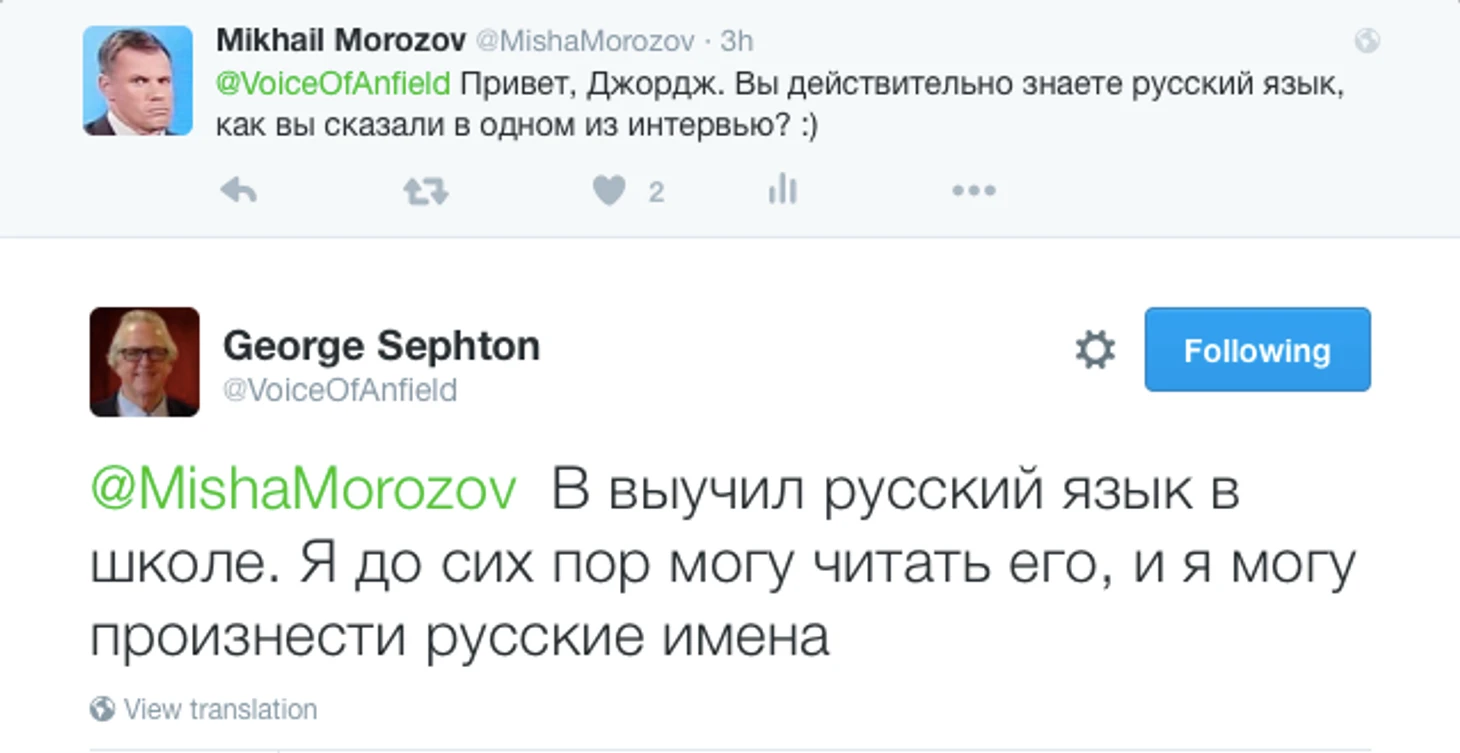Click Mikhail Morozov display name

tap(341, 41)
